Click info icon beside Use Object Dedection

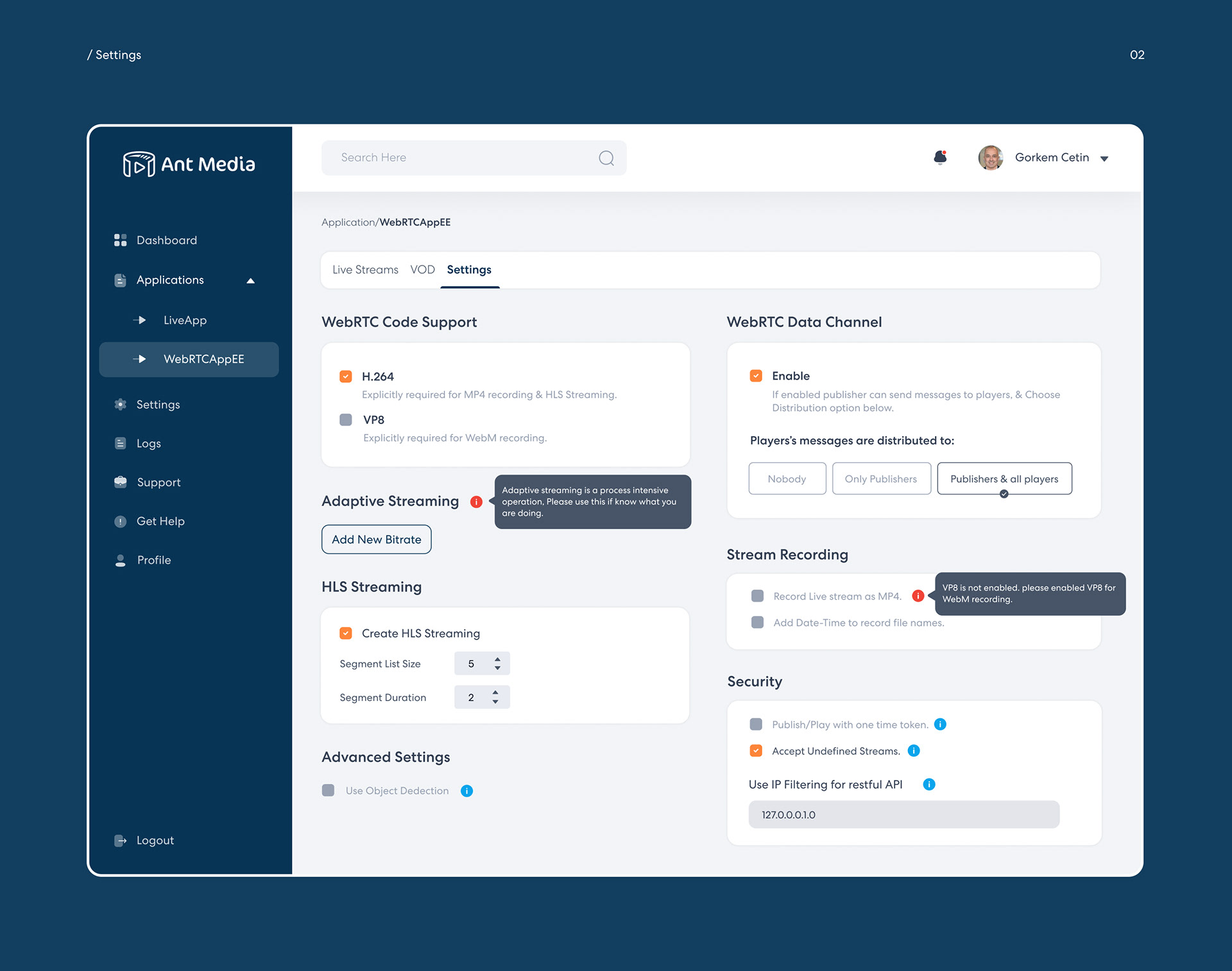pos(466,791)
